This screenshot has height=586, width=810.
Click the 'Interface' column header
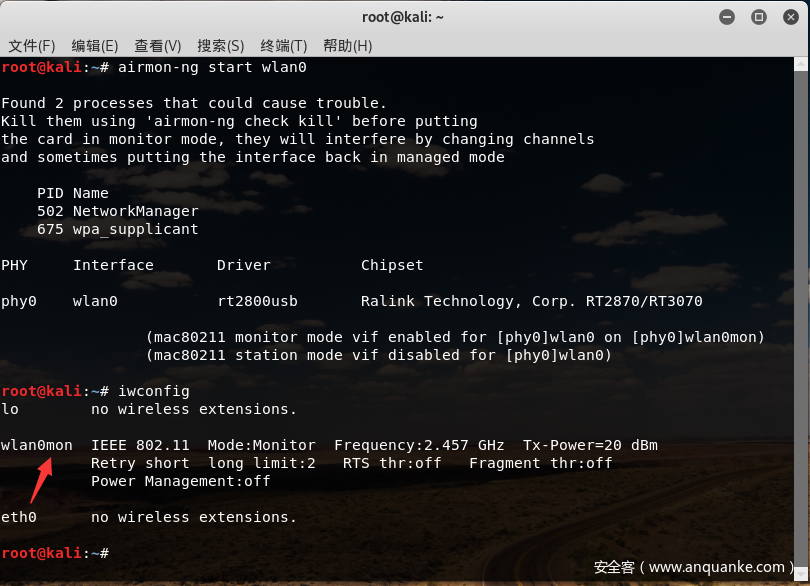(x=113, y=265)
